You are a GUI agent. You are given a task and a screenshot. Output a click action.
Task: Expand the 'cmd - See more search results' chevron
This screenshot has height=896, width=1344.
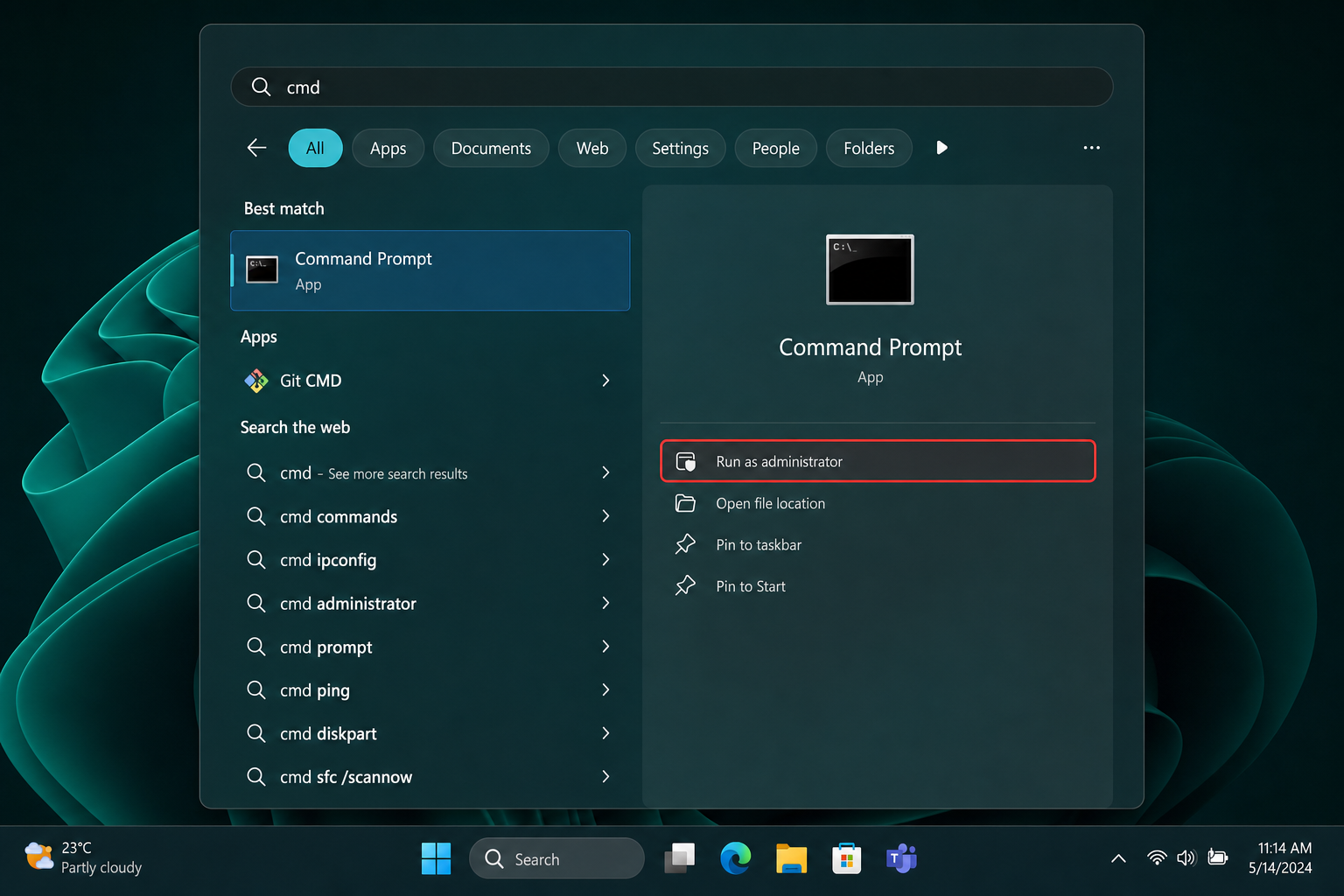pyautogui.click(x=605, y=472)
